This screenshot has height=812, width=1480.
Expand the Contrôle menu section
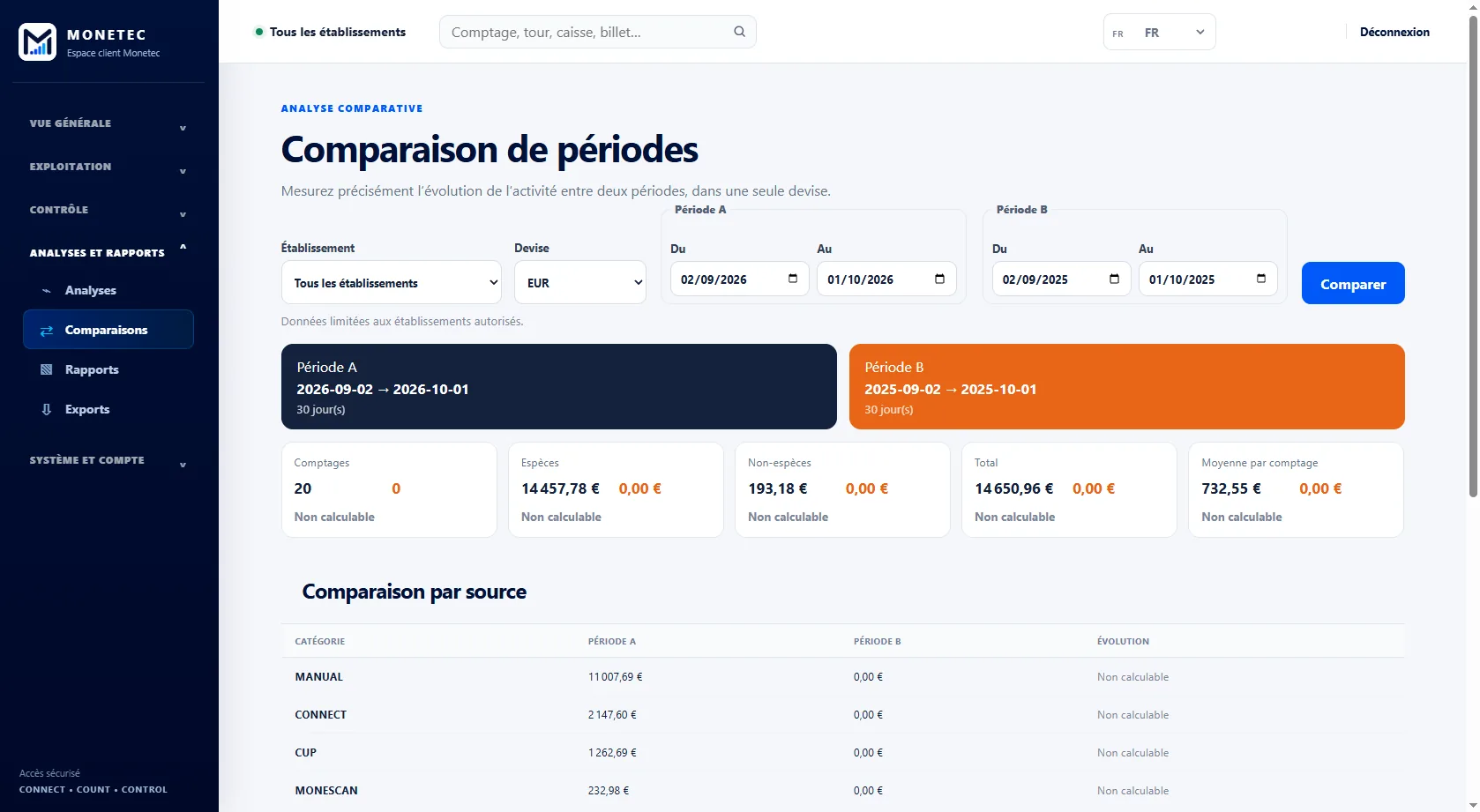pos(108,210)
